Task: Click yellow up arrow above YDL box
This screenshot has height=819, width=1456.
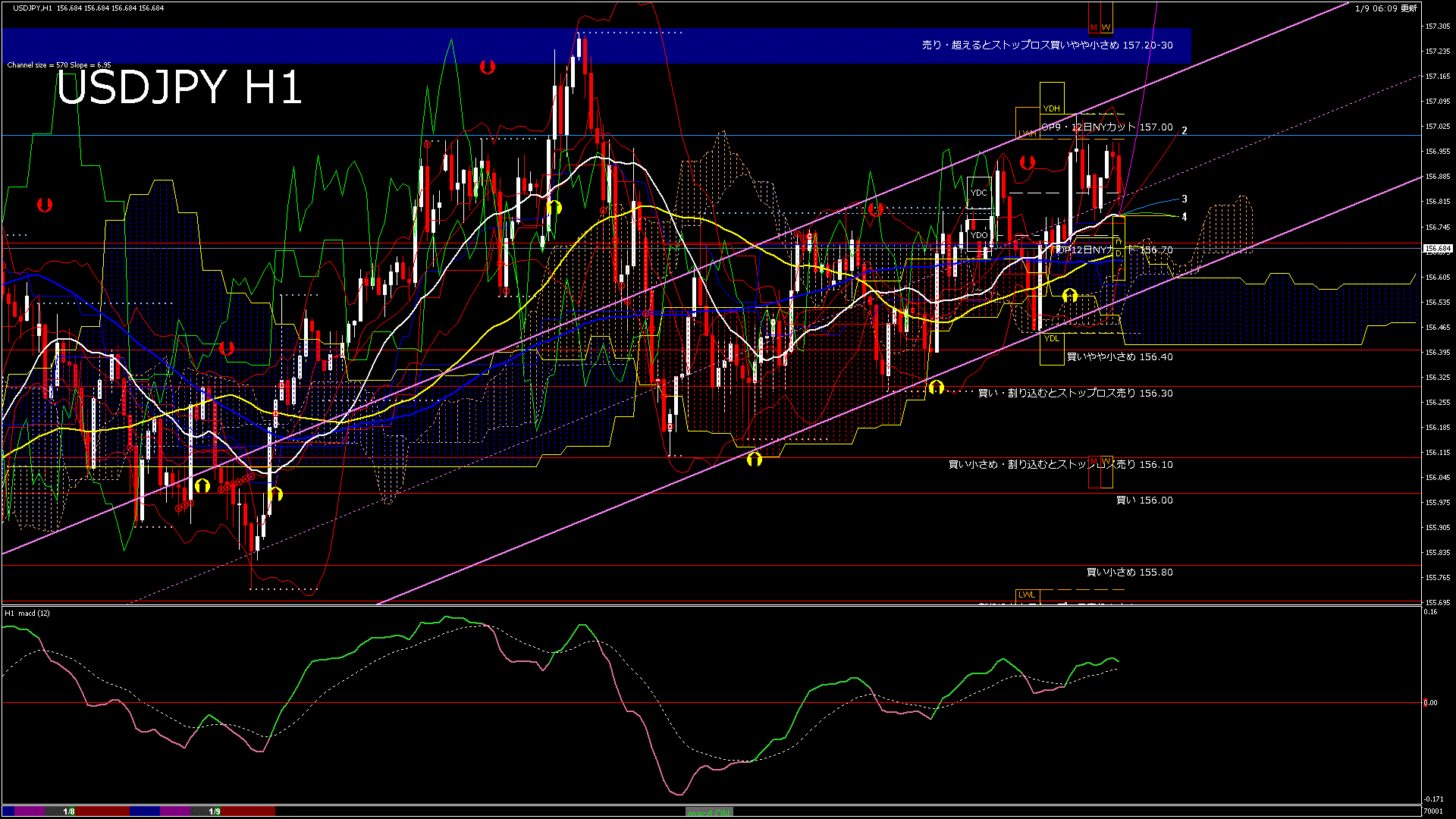Action: 1070,295
